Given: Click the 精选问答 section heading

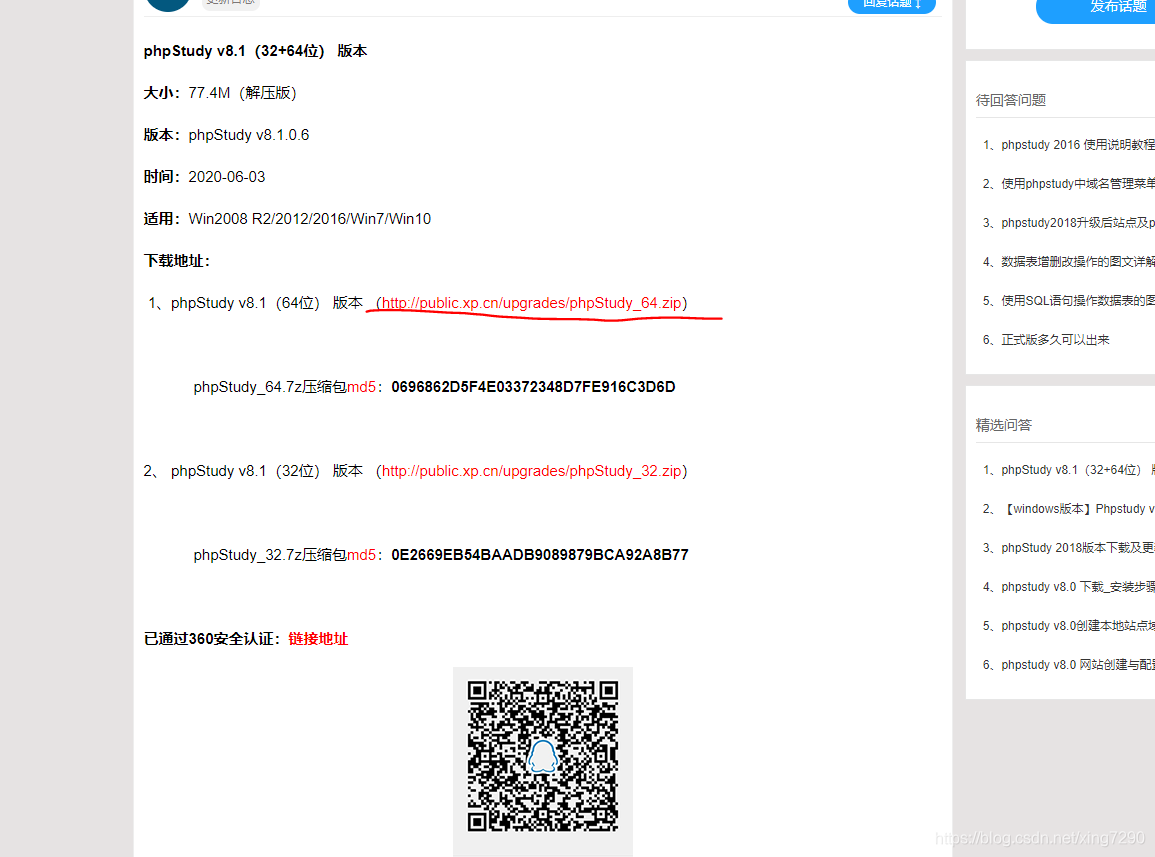Looking at the screenshot, I should [x=1004, y=425].
